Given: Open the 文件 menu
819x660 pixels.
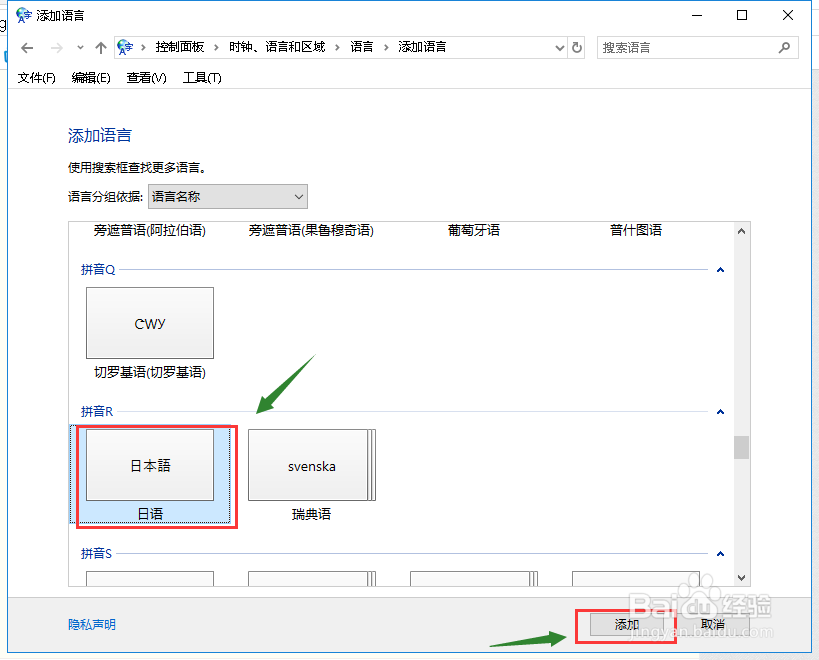Looking at the screenshot, I should click(35, 77).
